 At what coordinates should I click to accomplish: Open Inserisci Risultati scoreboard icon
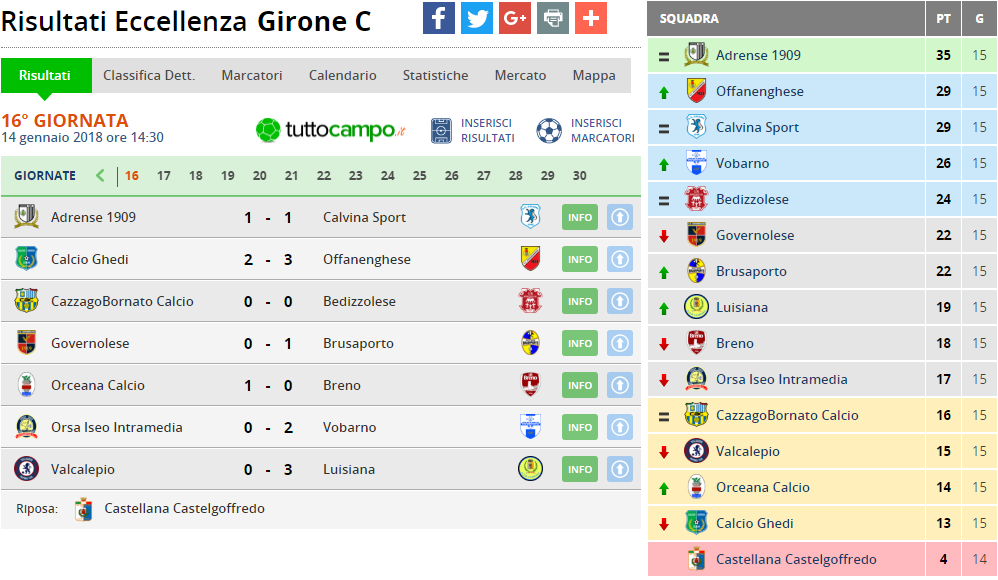(x=441, y=130)
